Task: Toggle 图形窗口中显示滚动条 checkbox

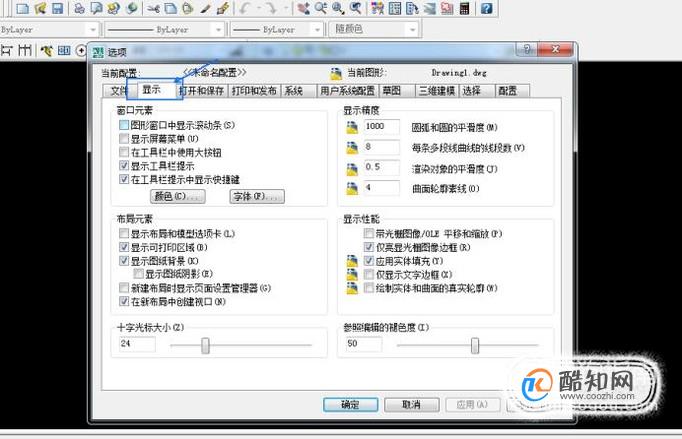Action: click(124, 125)
